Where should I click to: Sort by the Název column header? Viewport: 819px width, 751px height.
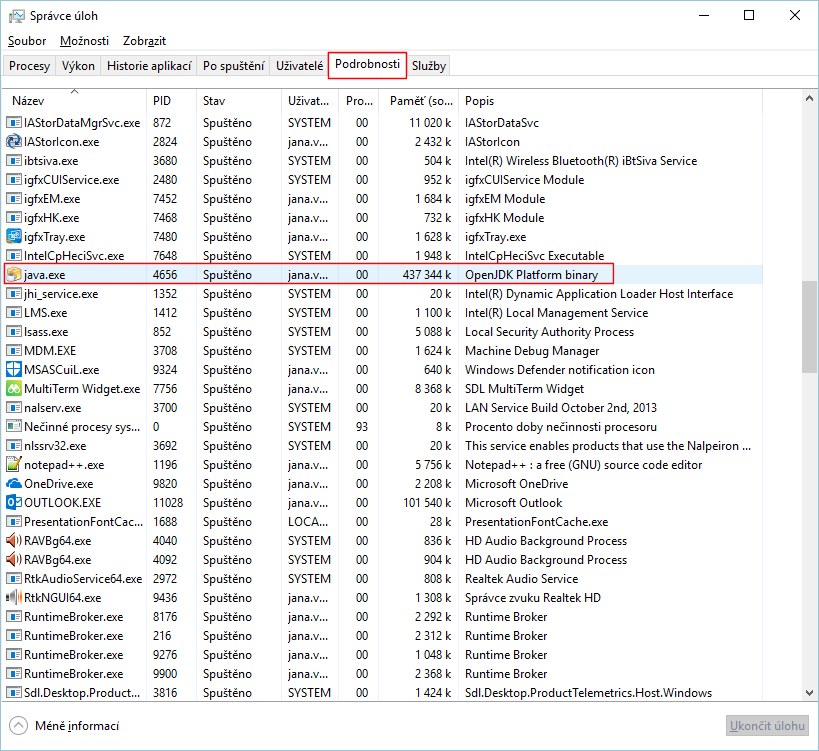point(75,101)
